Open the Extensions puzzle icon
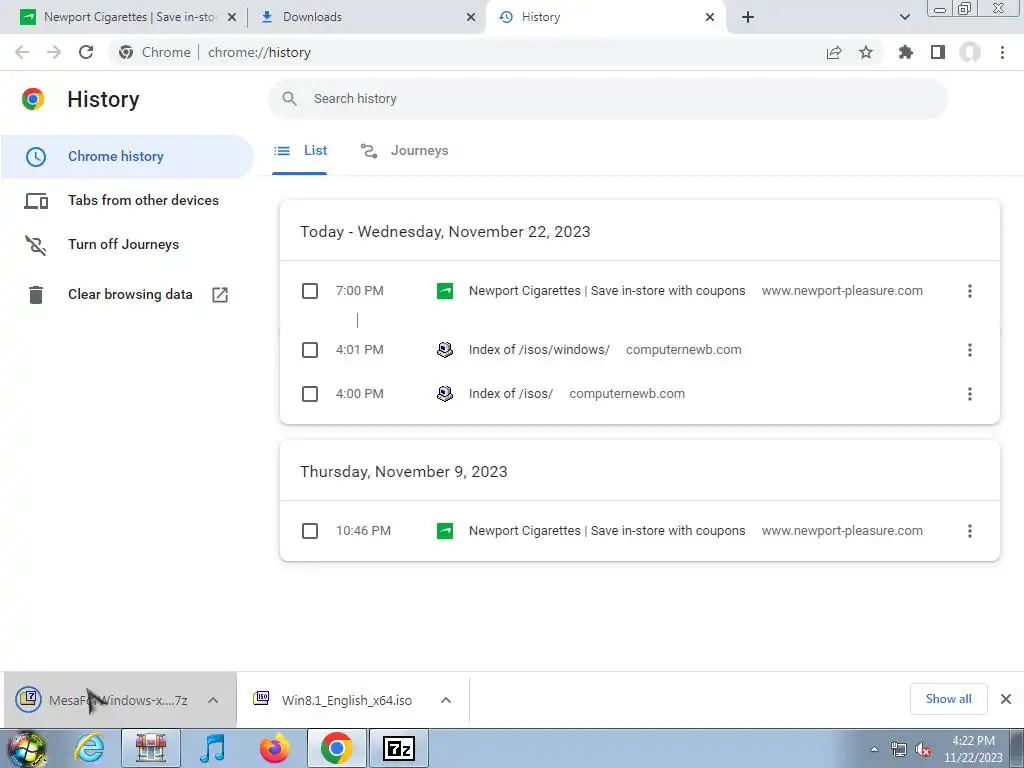The height and width of the screenshot is (768, 1024). [x=906, y=52]
